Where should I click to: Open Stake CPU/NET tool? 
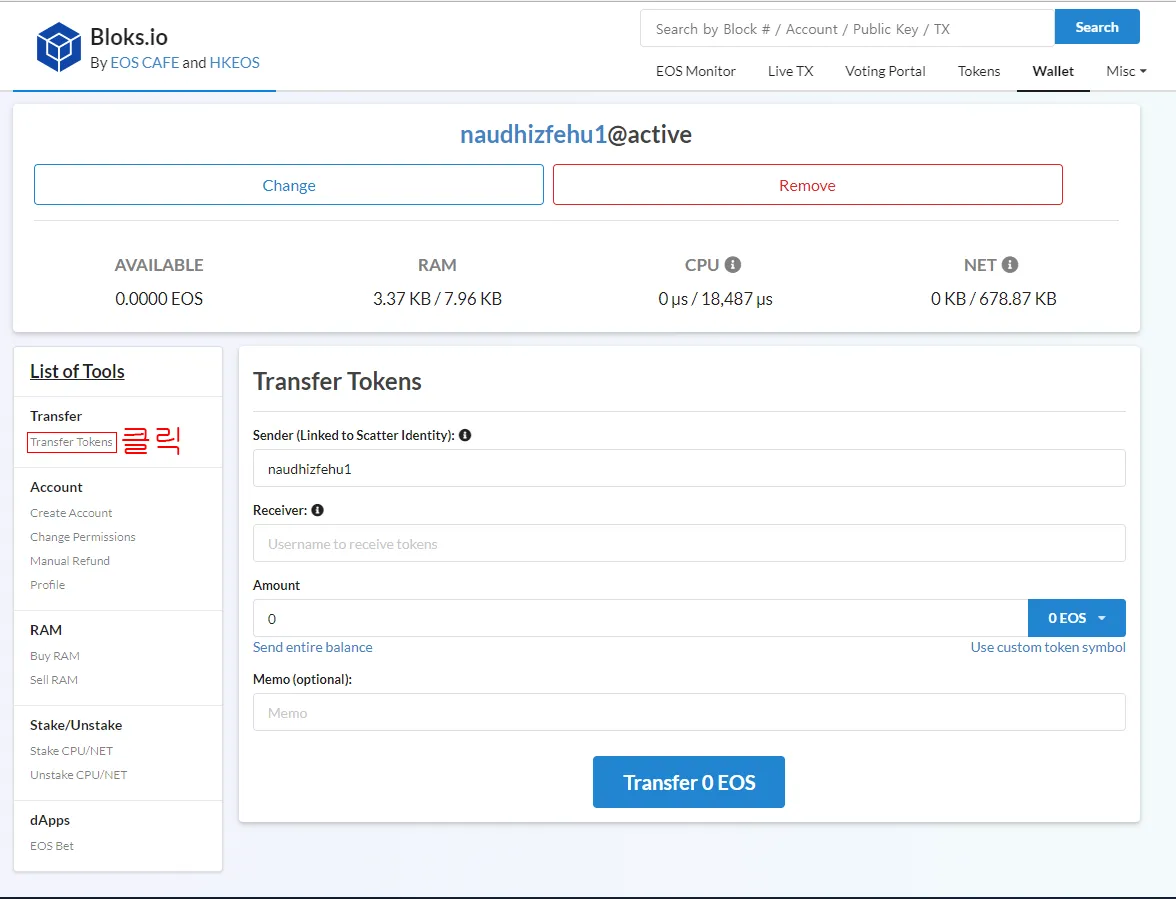(x=71, y=751)
